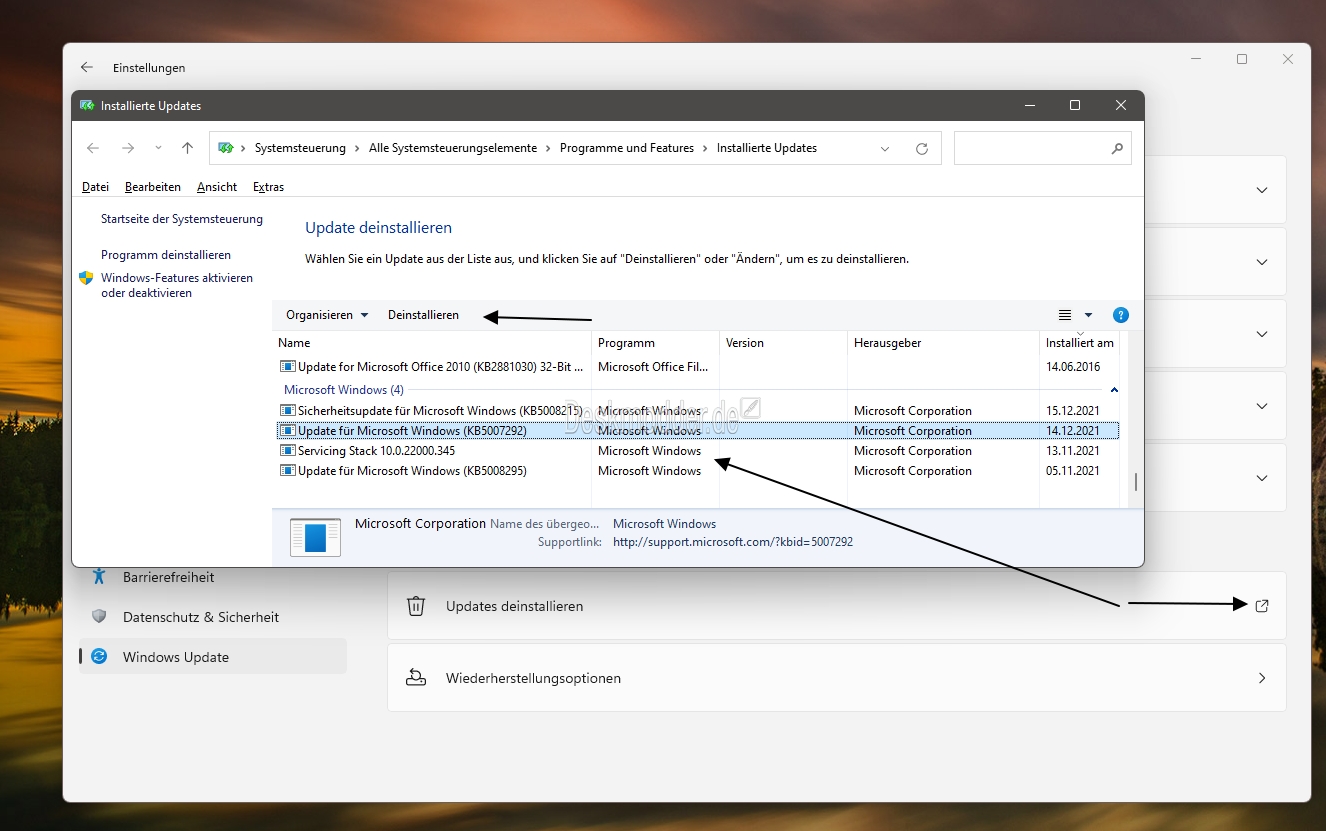The image size is (1326, 831).
Task: Click the control panel icon in address bar
Action: point(226,148)
